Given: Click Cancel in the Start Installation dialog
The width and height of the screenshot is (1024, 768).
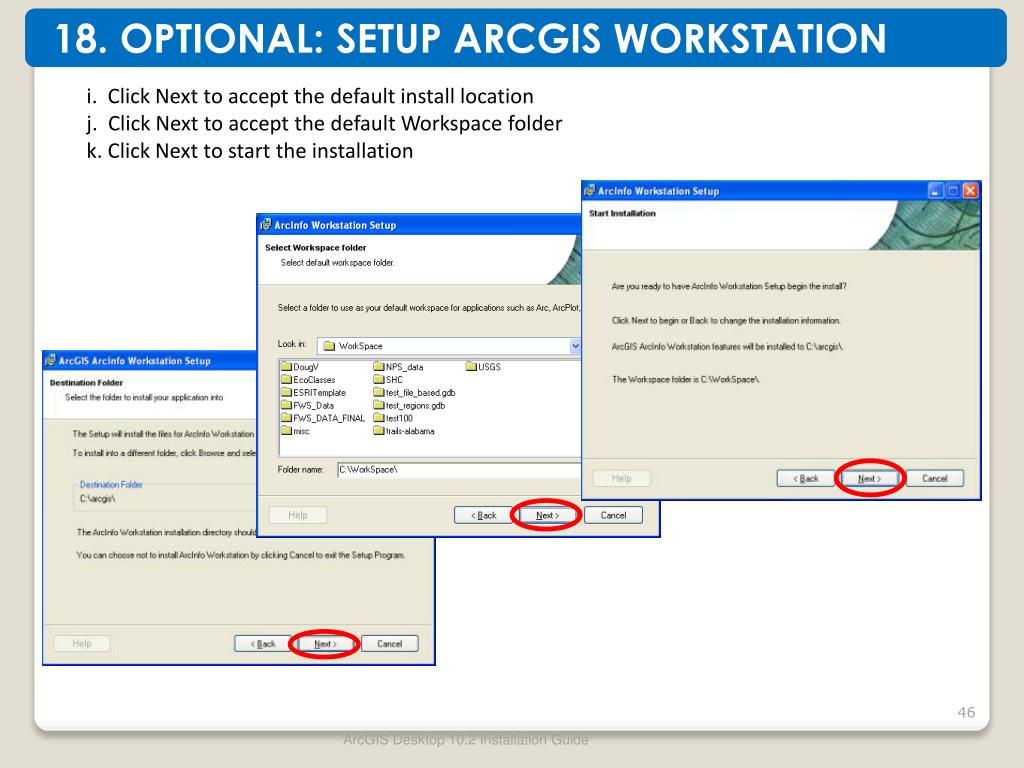Looking at the screenshot, I should coord(935,479).
